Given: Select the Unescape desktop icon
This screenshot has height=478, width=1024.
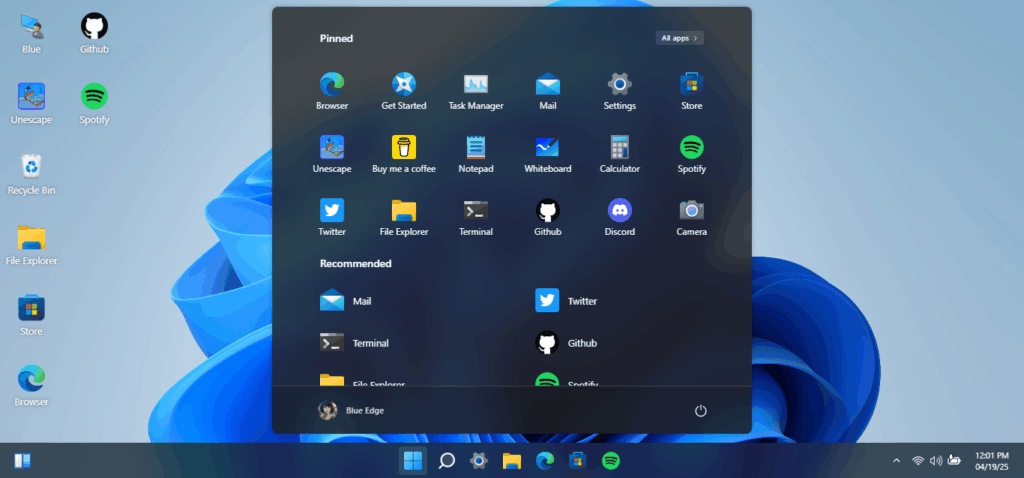Looking at the screenshot, I should (x=31, y=104).
